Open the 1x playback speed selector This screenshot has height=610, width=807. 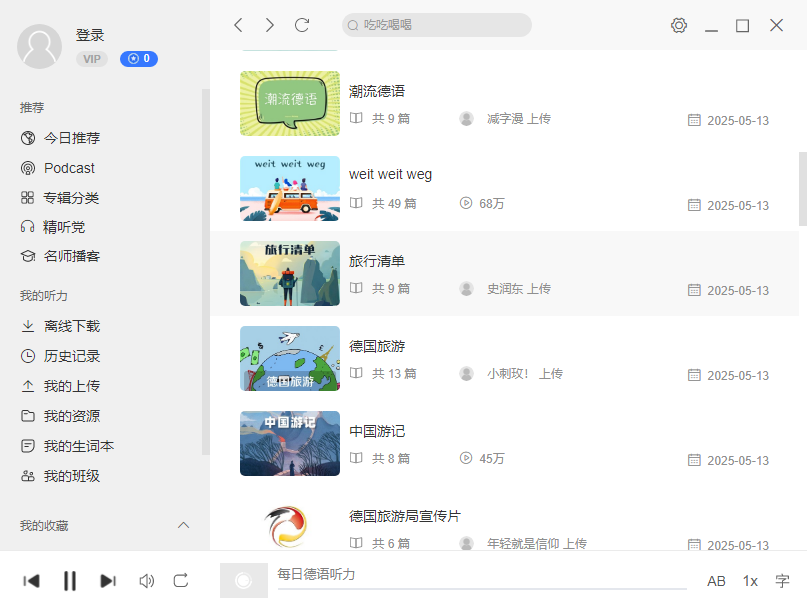point(750,581)
